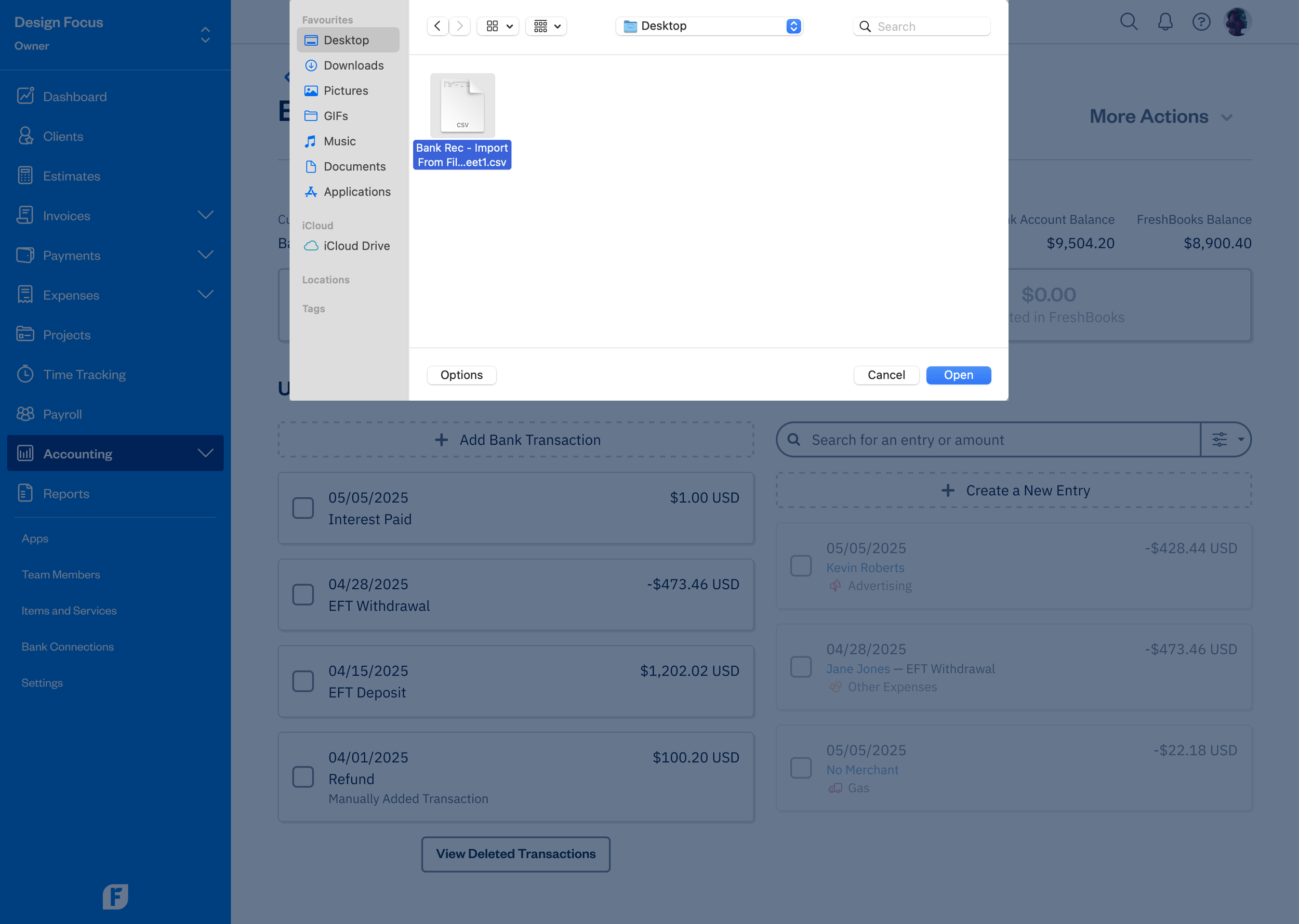Click Open to import the CSV
Screen dimensions: 1299x924
coord(958,375)
